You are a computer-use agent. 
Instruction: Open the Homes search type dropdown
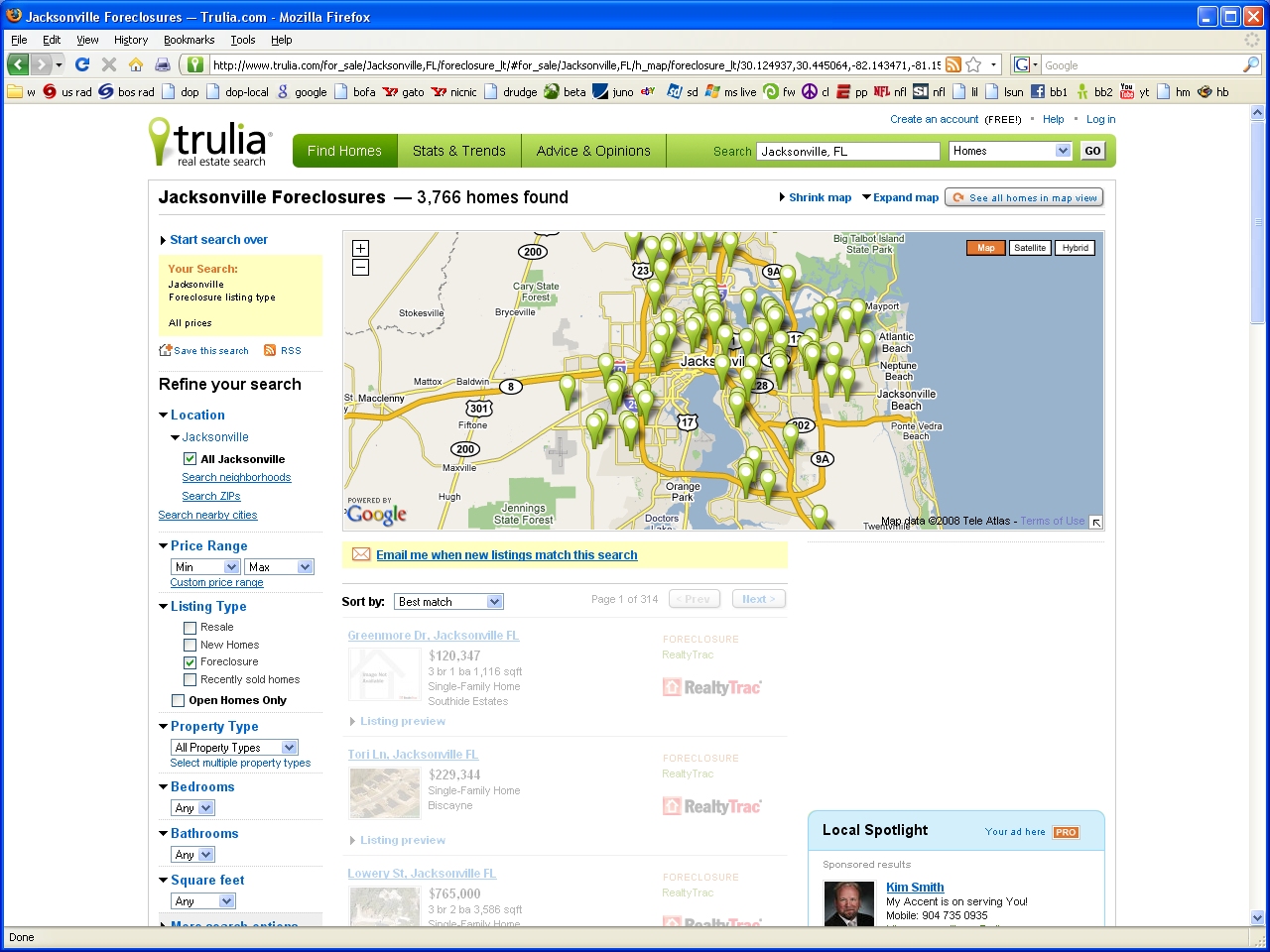pyautogui.click(x=1010, y=151)
